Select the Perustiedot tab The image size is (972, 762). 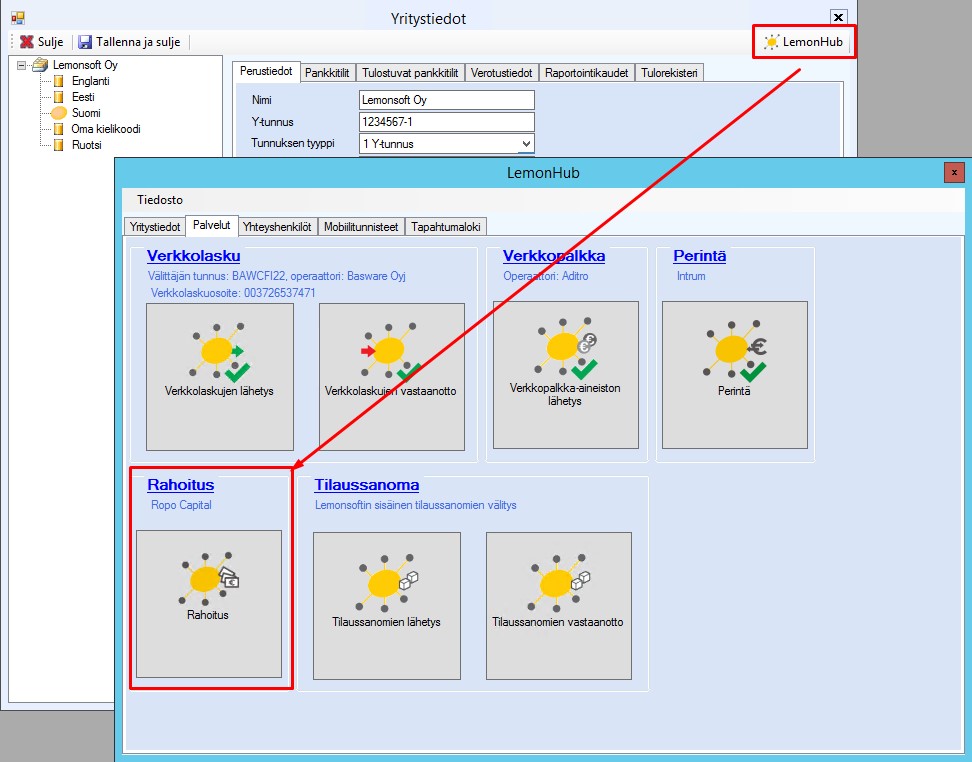click(266, 71)
